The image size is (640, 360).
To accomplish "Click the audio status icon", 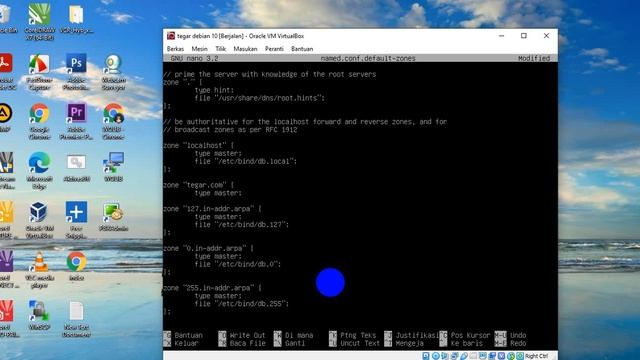I will pyautogui.click(x=444, y=356).
